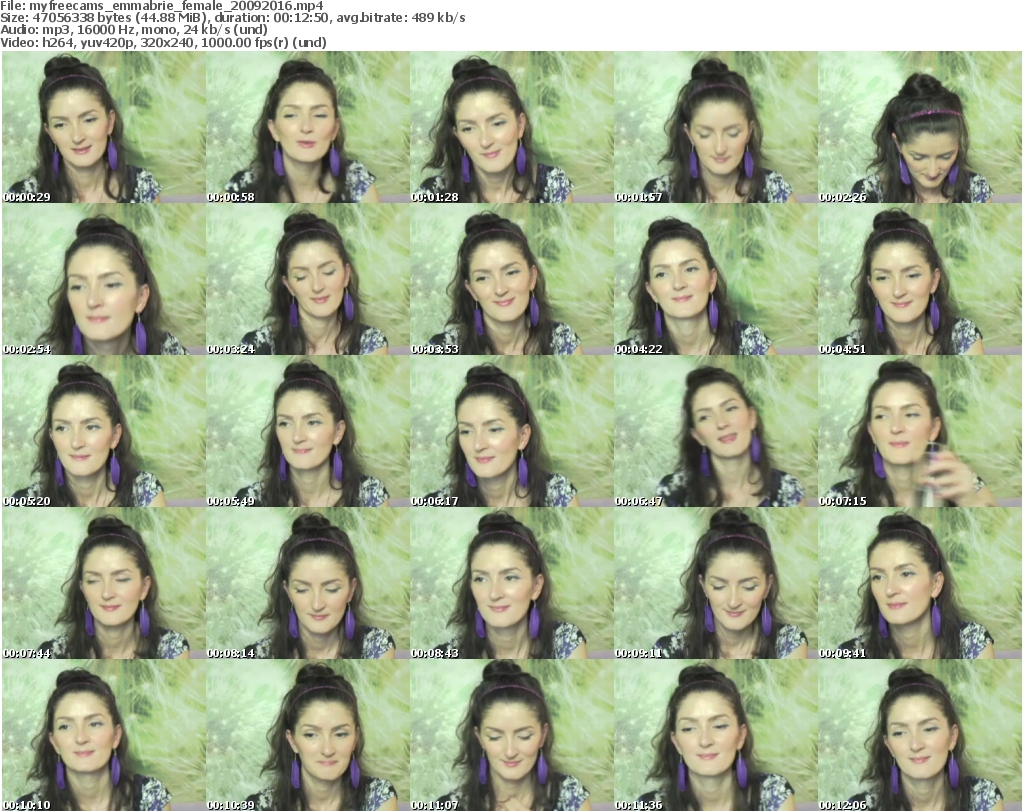Select the thumbnail stamped 00:11:36
The width and height of the screenshot is (1024, 811).
pos(716,735)
